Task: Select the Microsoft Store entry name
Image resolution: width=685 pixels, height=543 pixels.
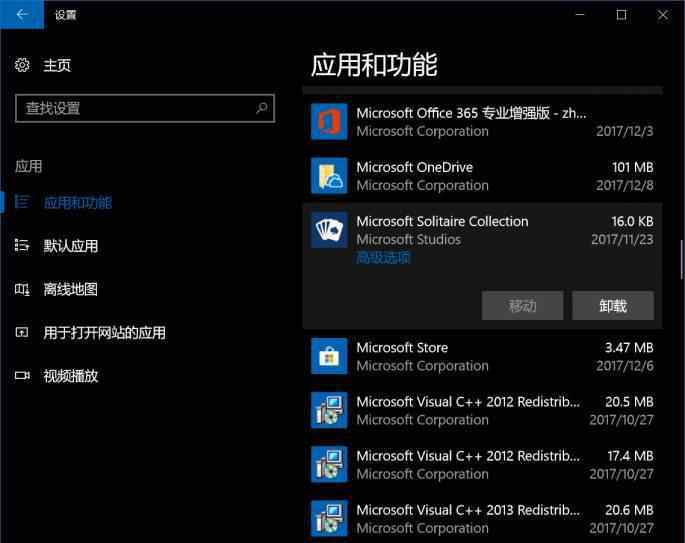Action: [402, 348]
